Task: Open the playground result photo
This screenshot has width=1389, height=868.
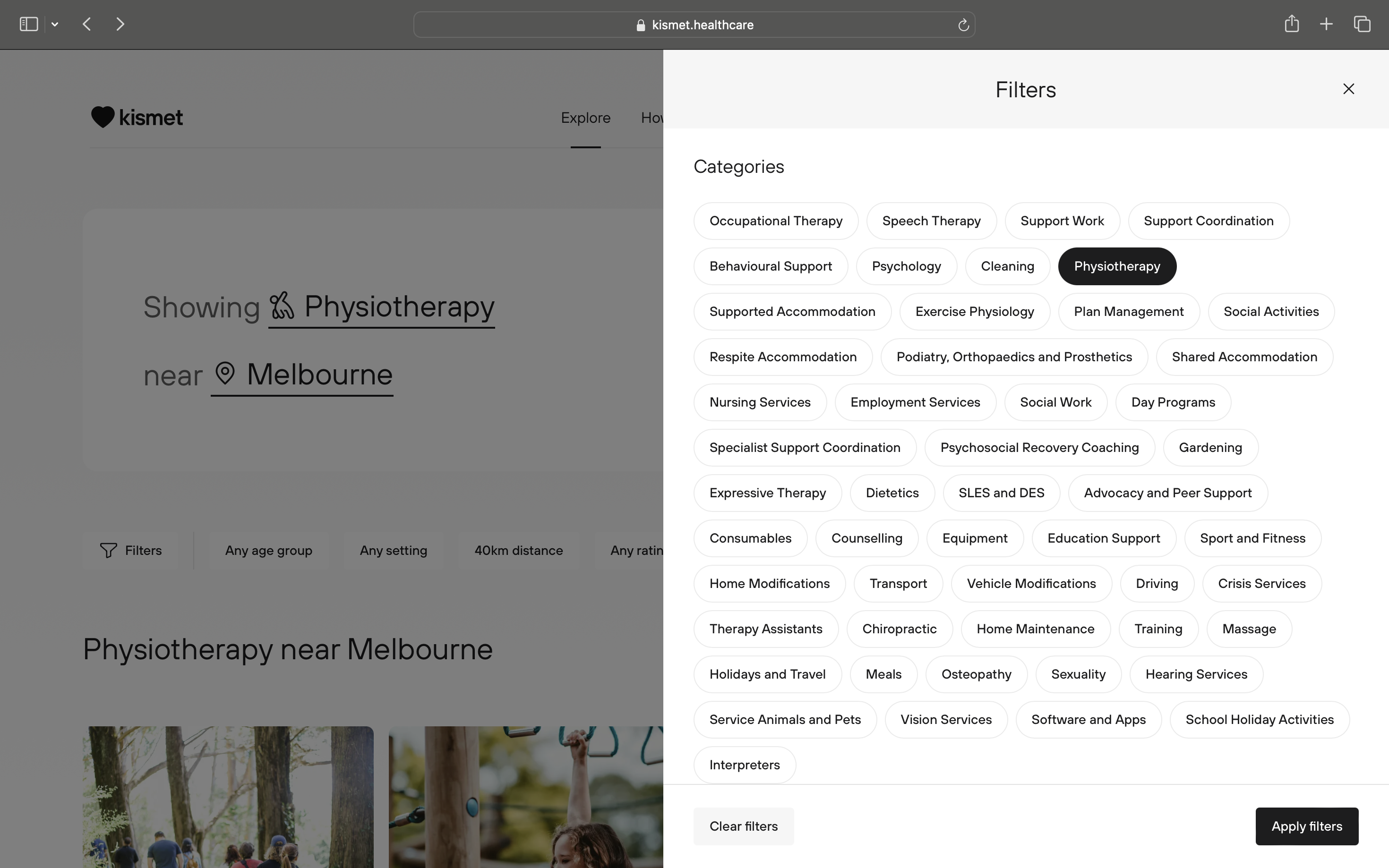Action: (526, 797)
